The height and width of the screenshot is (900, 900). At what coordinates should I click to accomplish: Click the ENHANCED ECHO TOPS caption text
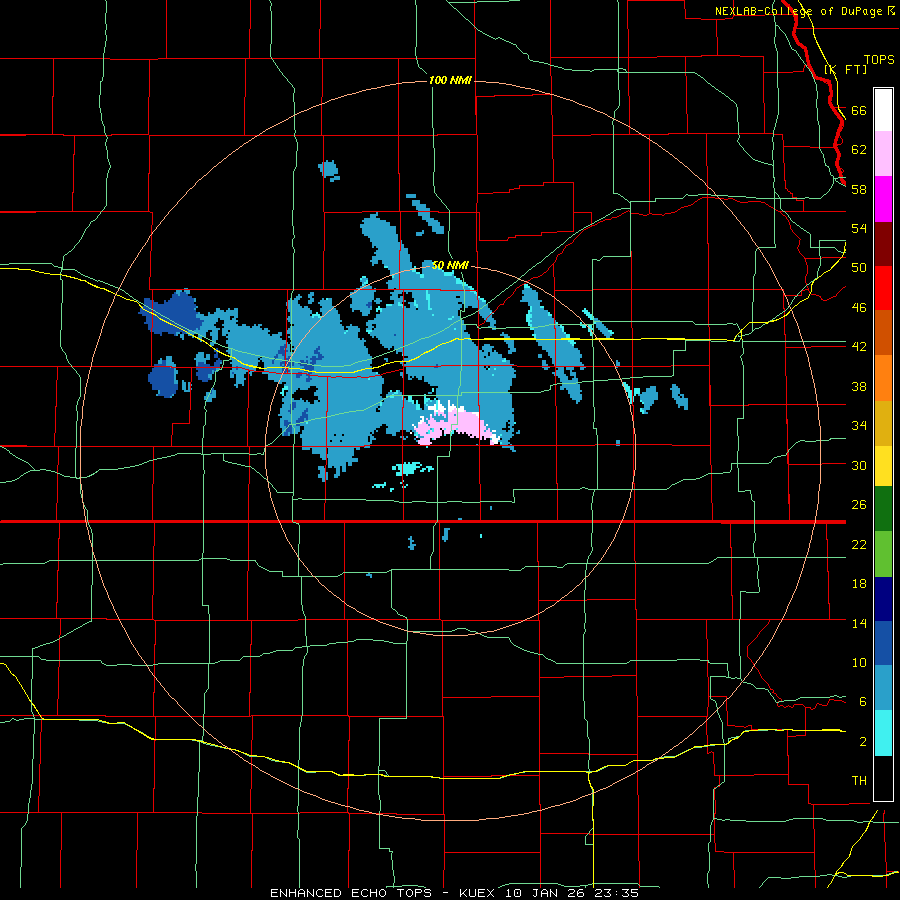click(351, 893)
